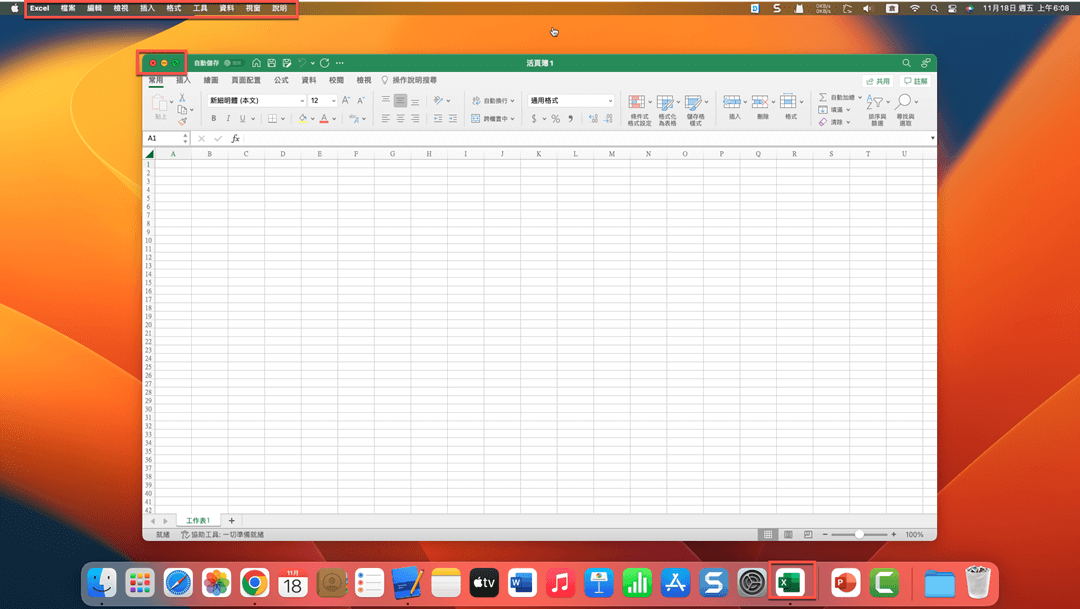Click the 儲存格樣式 cell styles icon
Viewport: 1080px width, 609px height.
[693, 103]
